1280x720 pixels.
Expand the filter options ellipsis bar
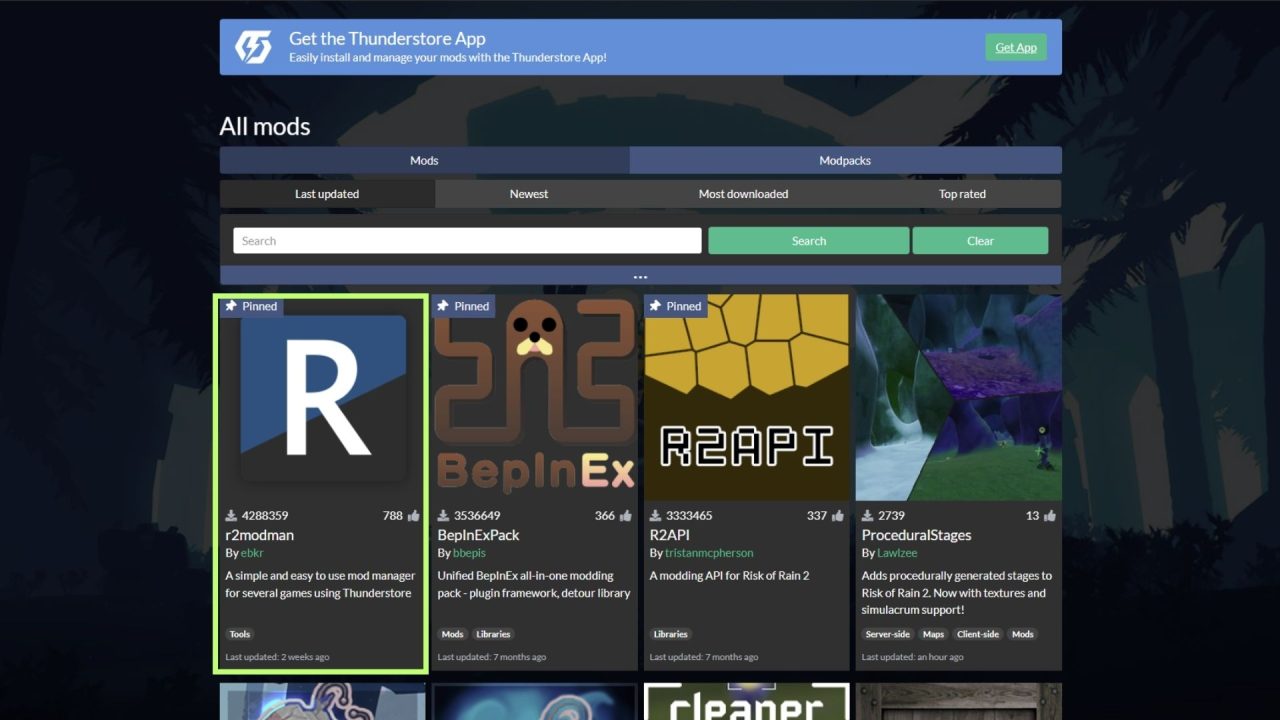pos(640,276)
